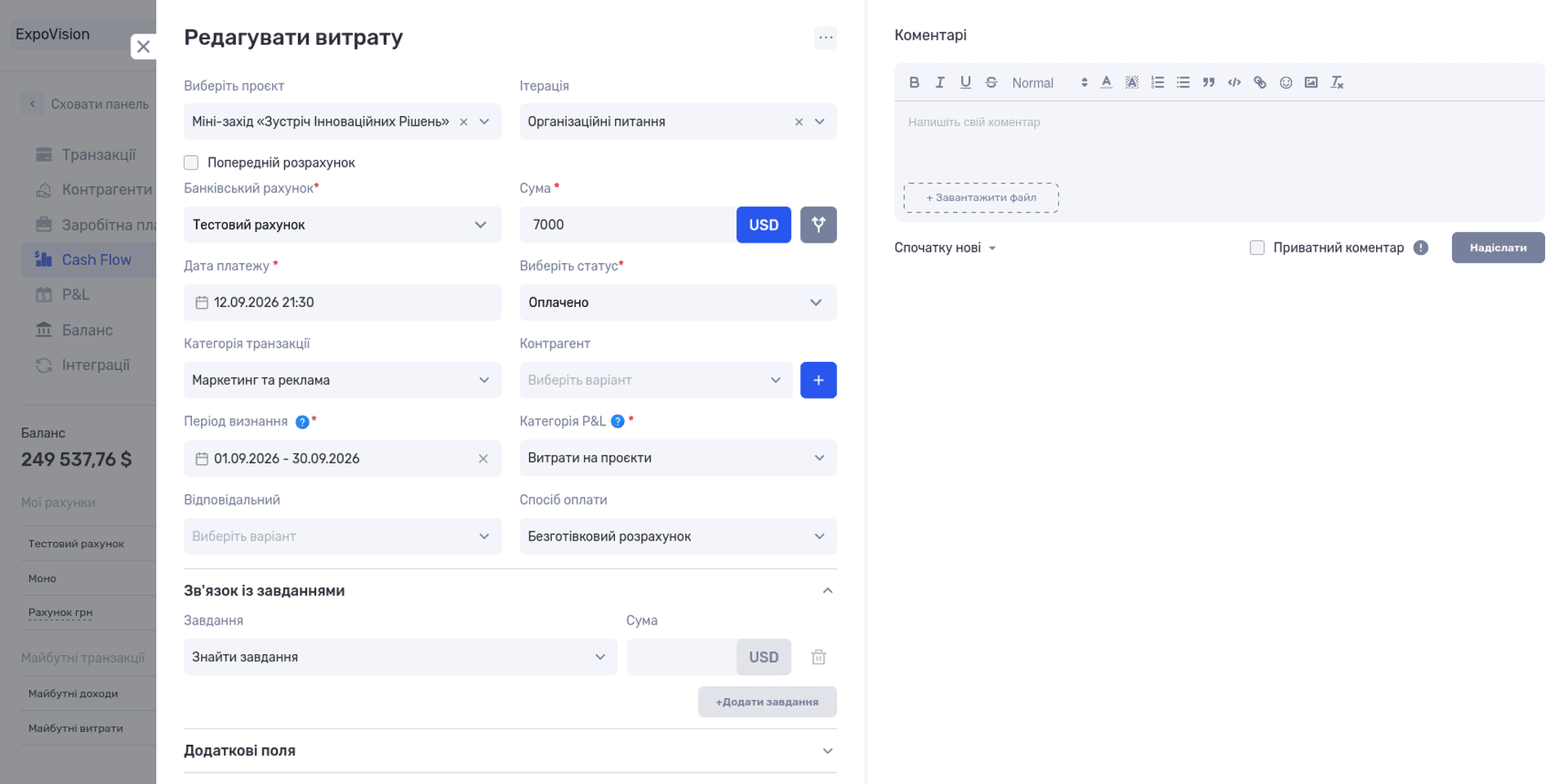This screenshot has width=1568, height=784.
Task: Toggle bold formatting in comment editor
Action: 914,82
